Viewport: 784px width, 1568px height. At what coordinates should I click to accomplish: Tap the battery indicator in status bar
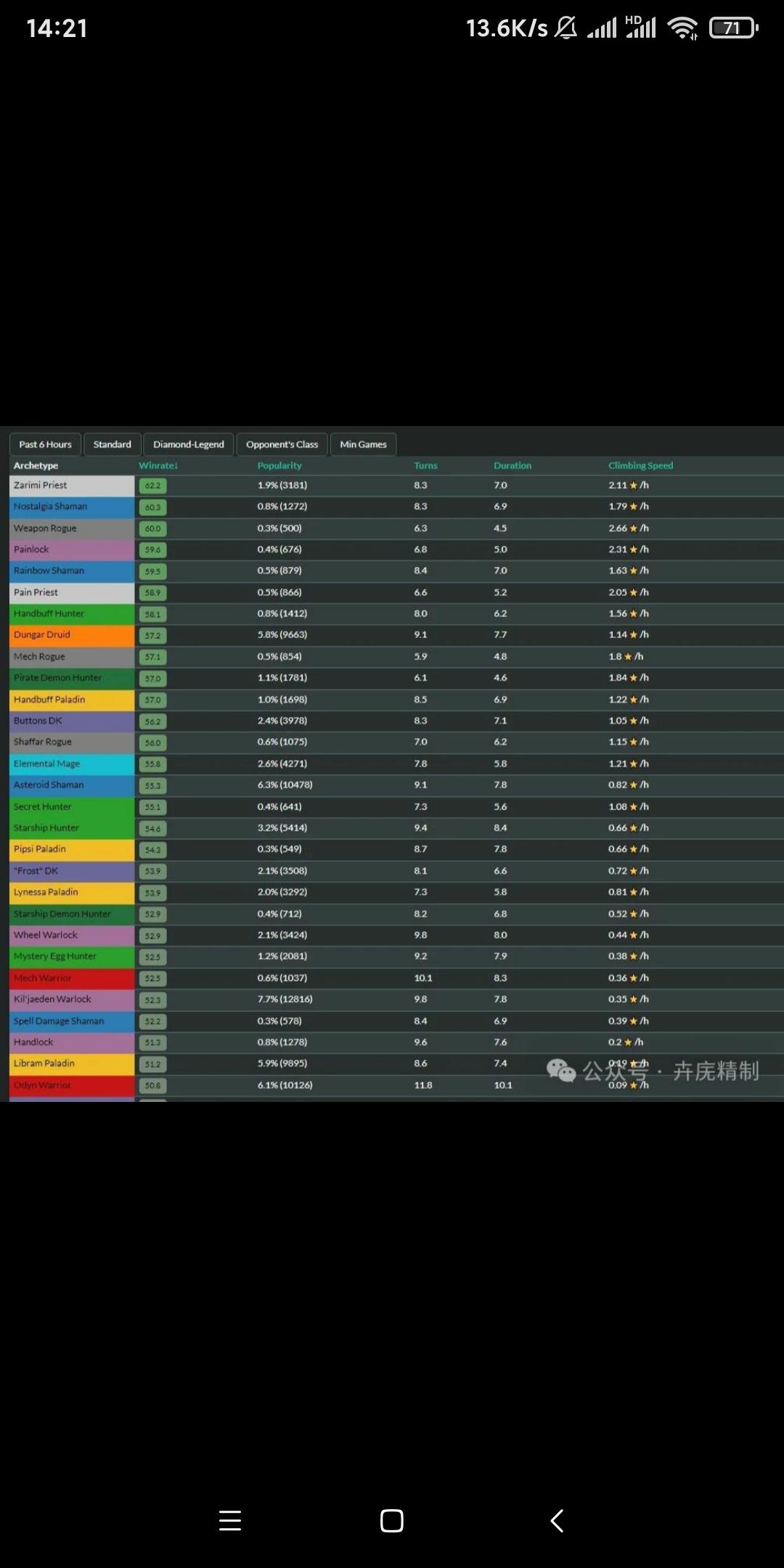coord(733,28)
